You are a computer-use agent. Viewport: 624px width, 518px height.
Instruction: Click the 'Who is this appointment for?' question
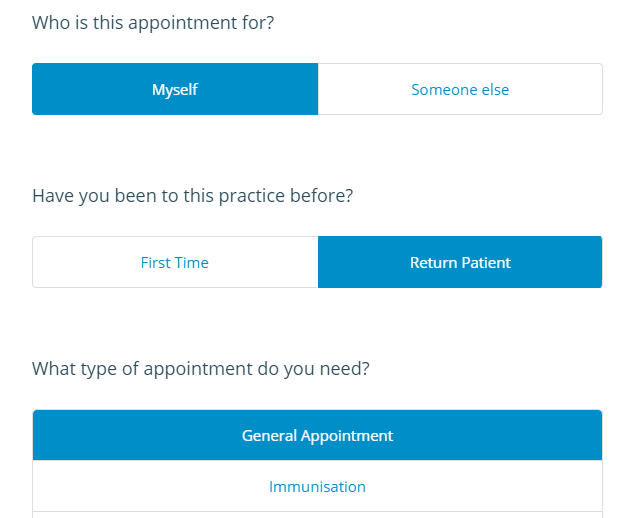point(153,22)
